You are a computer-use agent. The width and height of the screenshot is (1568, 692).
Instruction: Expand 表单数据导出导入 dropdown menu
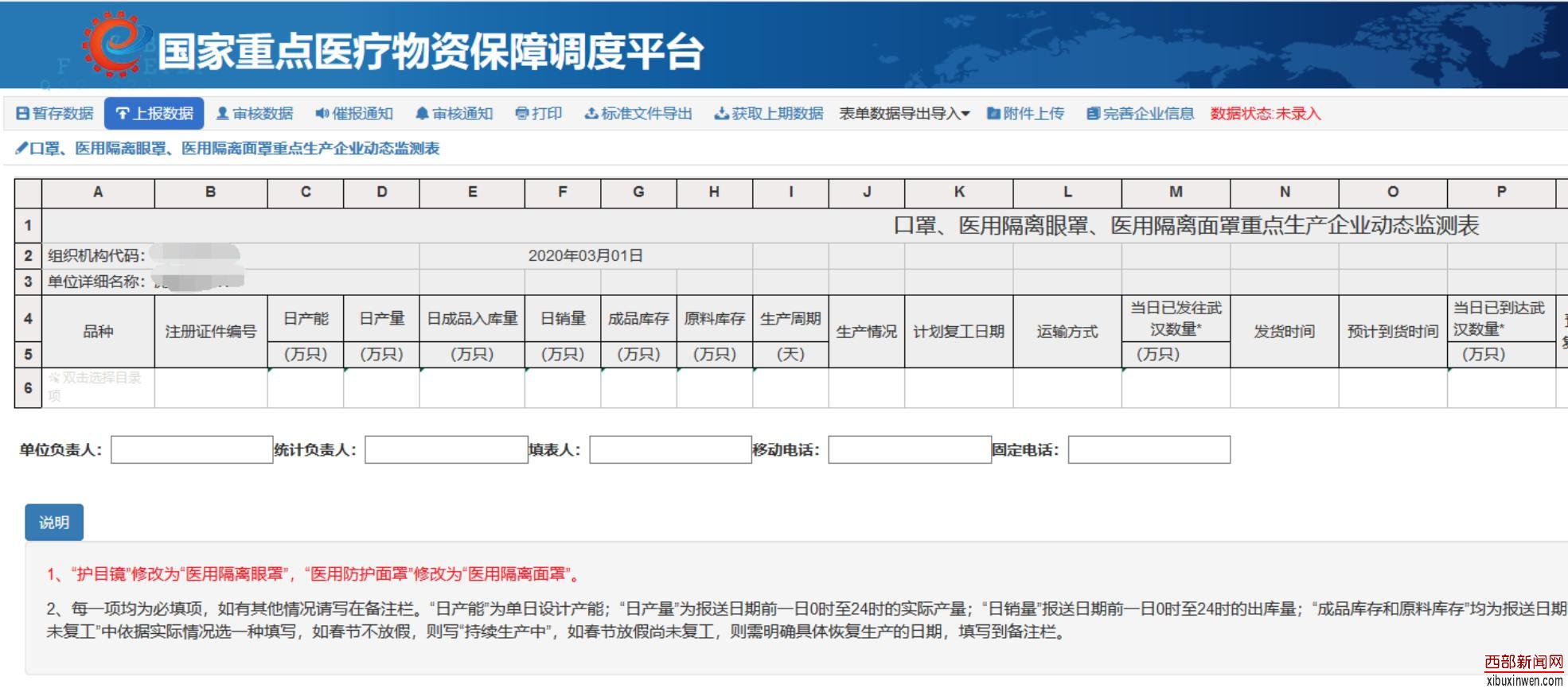904,114
